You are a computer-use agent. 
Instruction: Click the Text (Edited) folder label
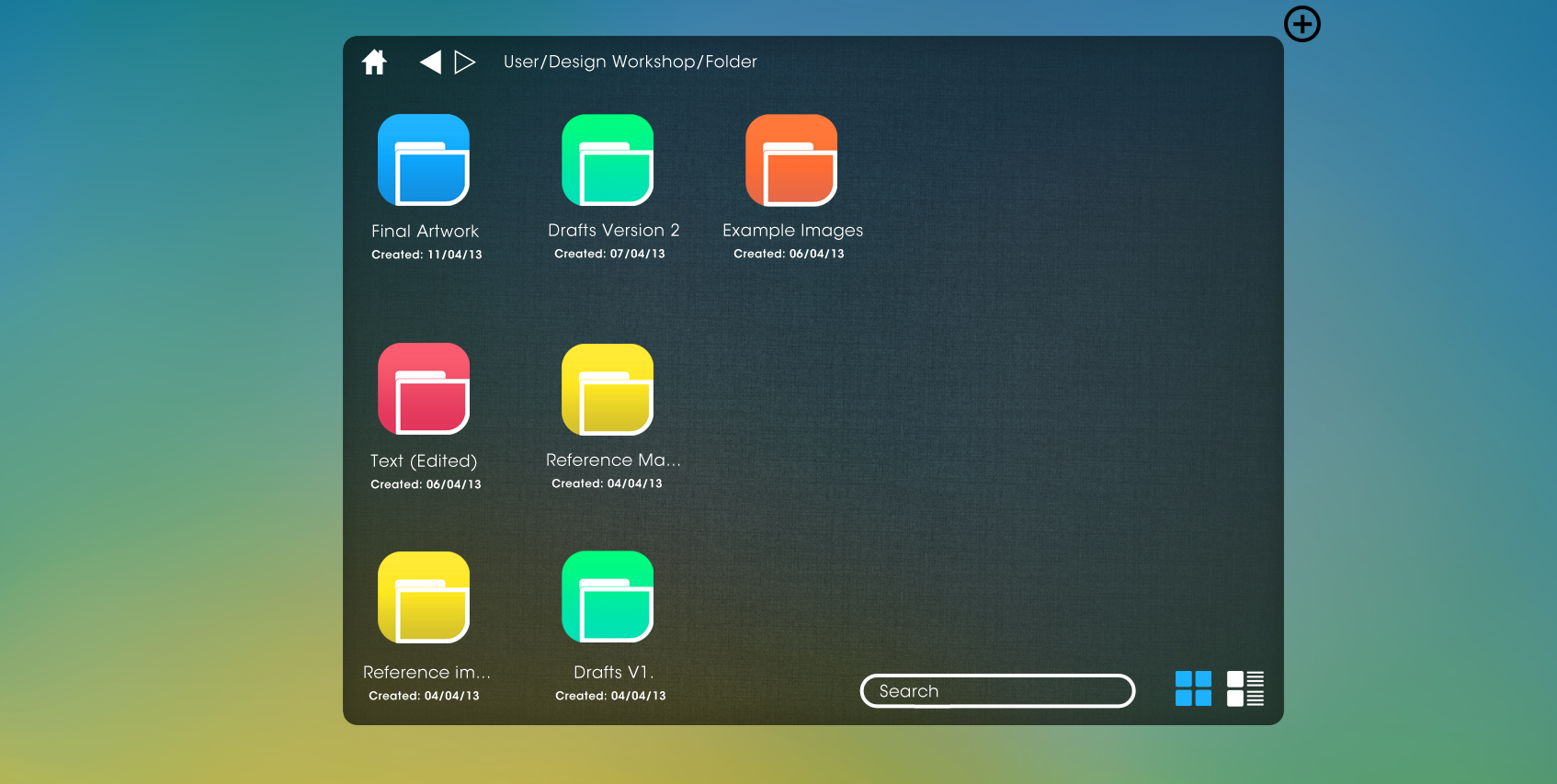coord(424,461)
